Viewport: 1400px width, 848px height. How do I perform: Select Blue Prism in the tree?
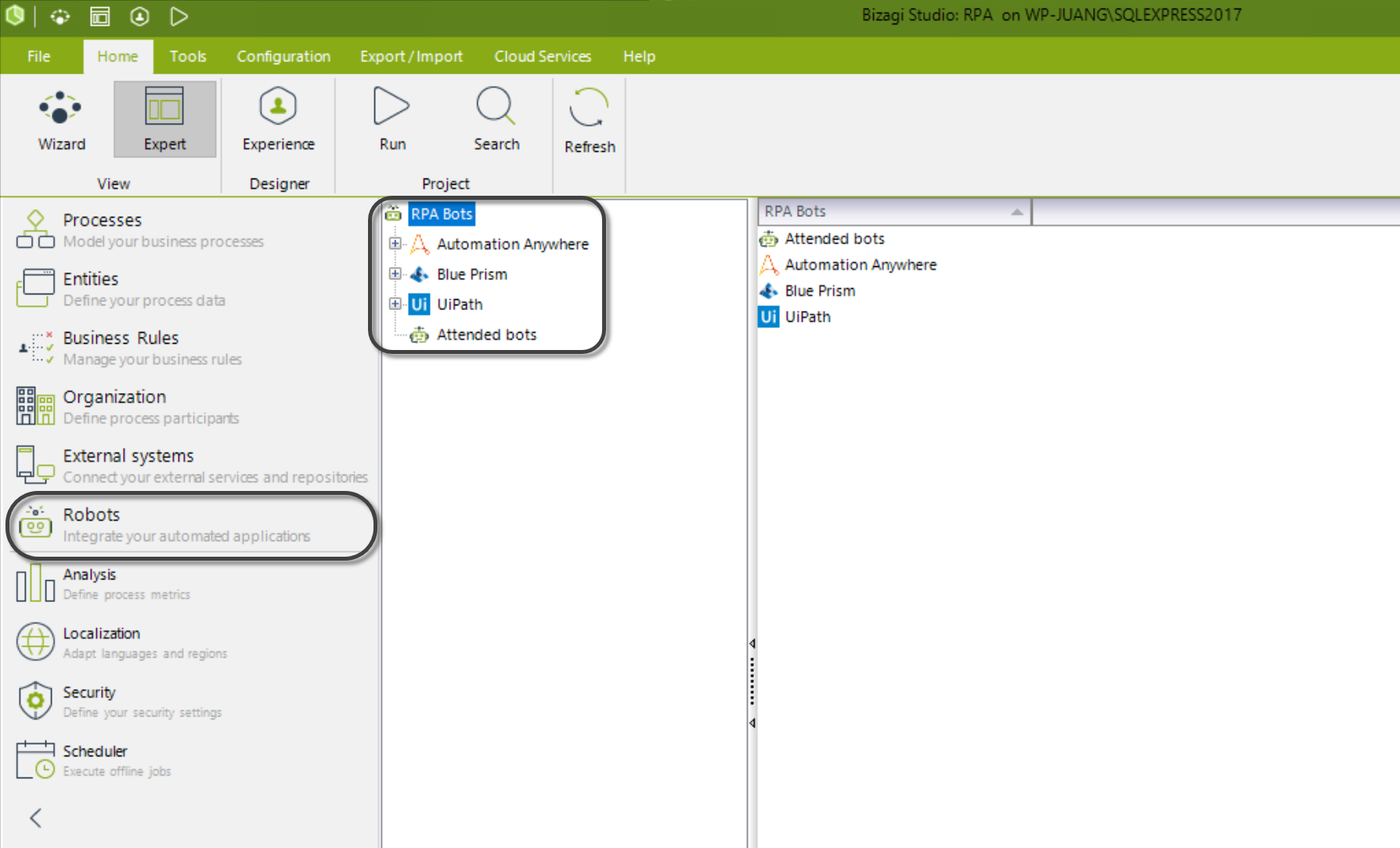(x=472, y=275)
